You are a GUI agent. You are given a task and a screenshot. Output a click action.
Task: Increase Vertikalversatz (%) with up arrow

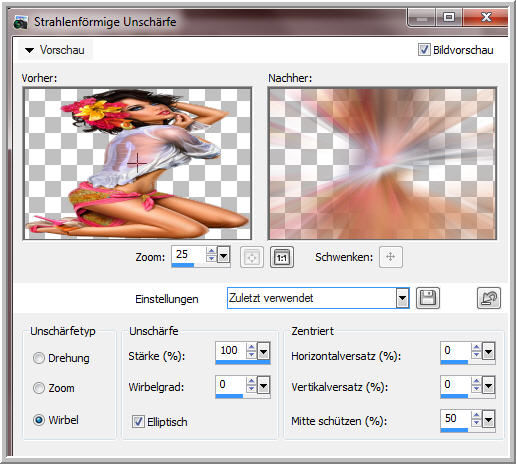click(476, 382)
